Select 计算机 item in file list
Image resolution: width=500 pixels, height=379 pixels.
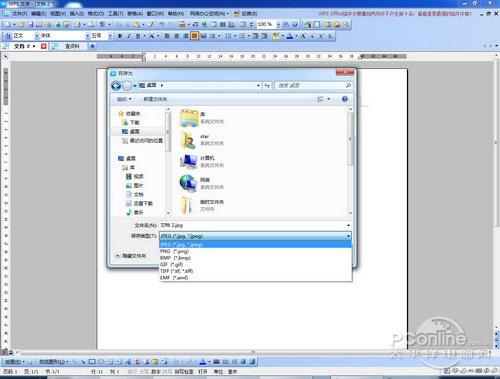tap(201, 161)
